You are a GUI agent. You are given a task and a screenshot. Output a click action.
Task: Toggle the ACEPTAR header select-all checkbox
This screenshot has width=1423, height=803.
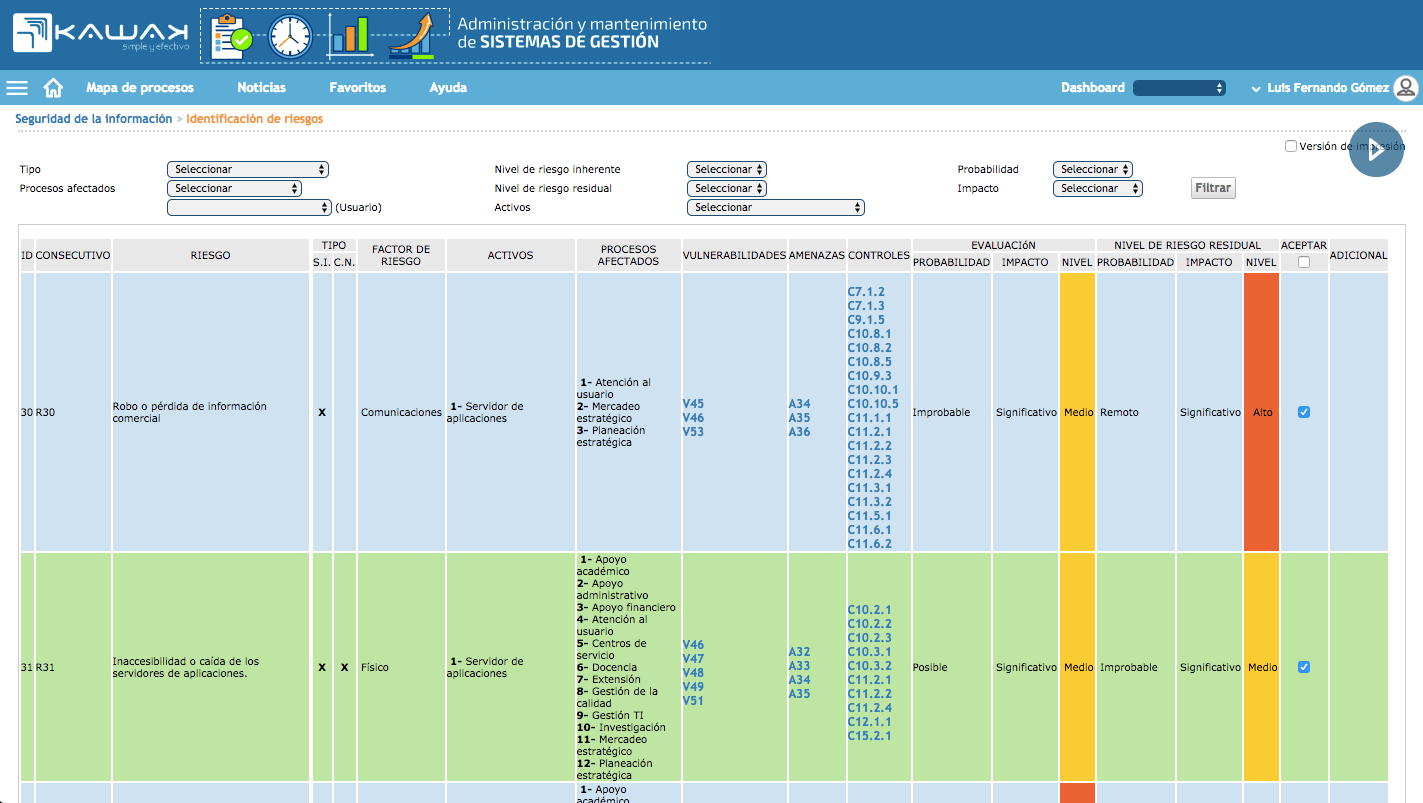click(1304, 262)
